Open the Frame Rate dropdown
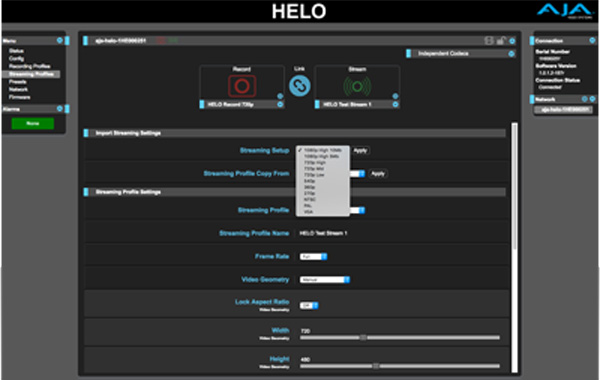The image size is (600, 380). 313,256
